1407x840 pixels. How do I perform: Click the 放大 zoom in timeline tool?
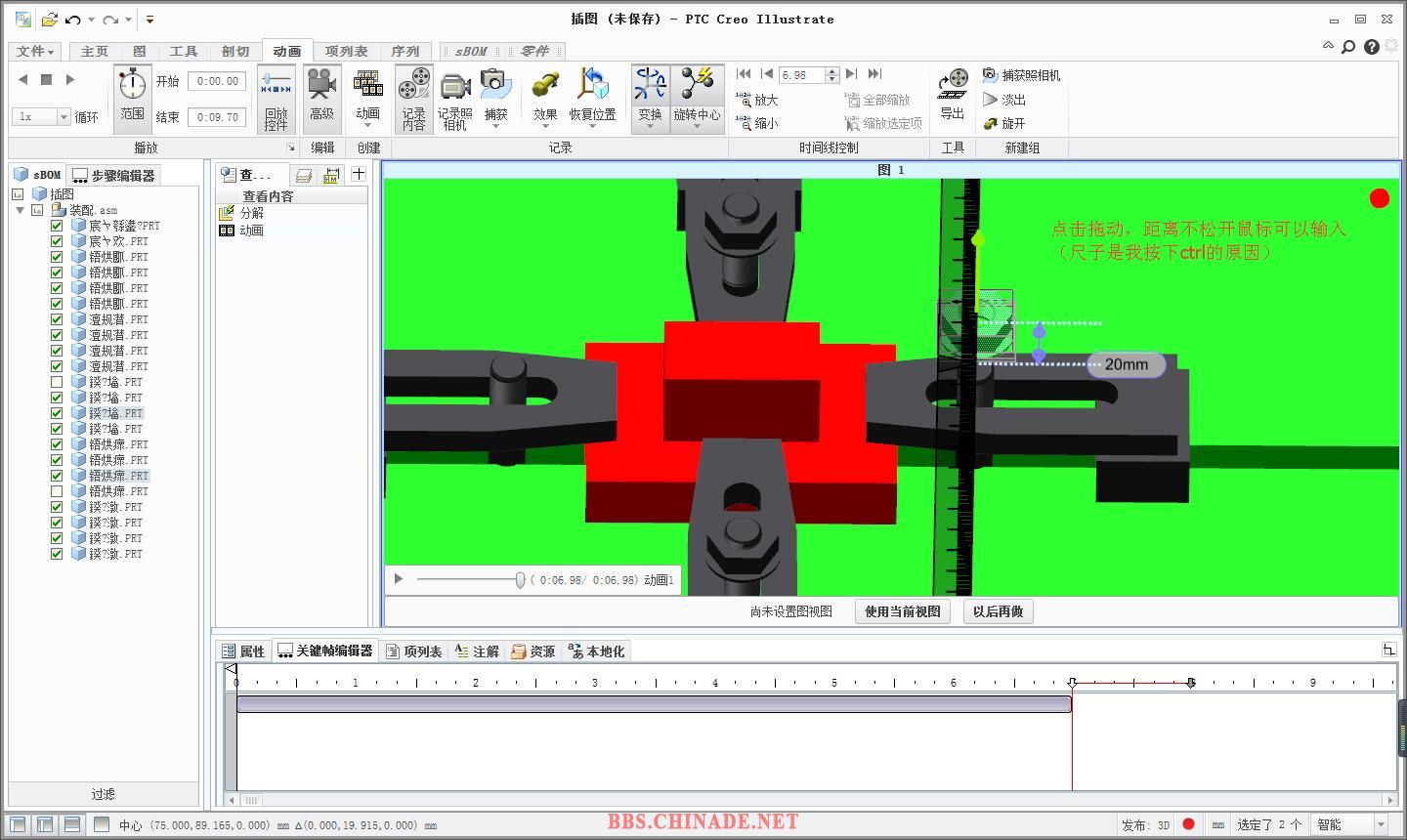click(757, 100)
